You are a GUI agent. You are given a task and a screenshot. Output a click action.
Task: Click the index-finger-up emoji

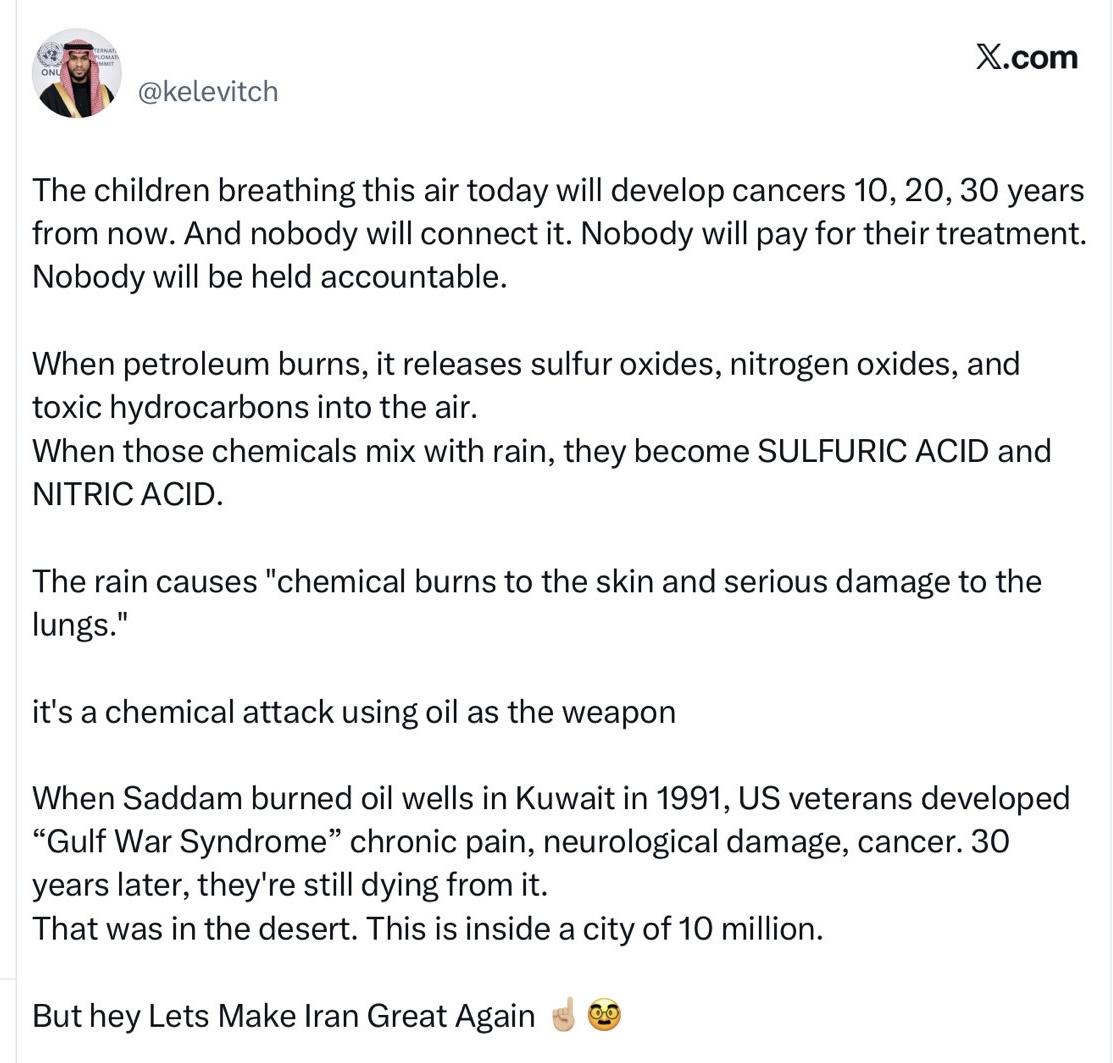pyautogui.click(x=563, y=1016)
